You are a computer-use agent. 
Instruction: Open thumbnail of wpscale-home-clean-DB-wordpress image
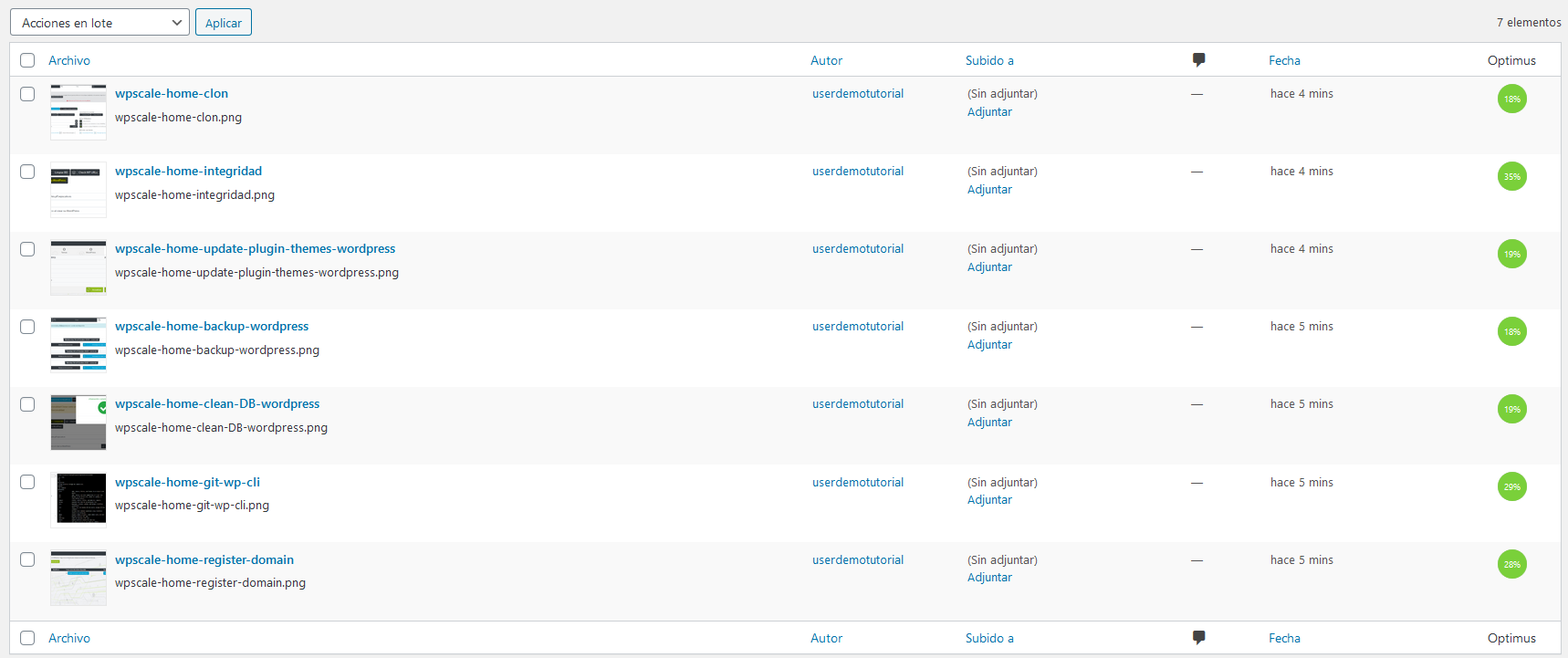pos(78,423)
